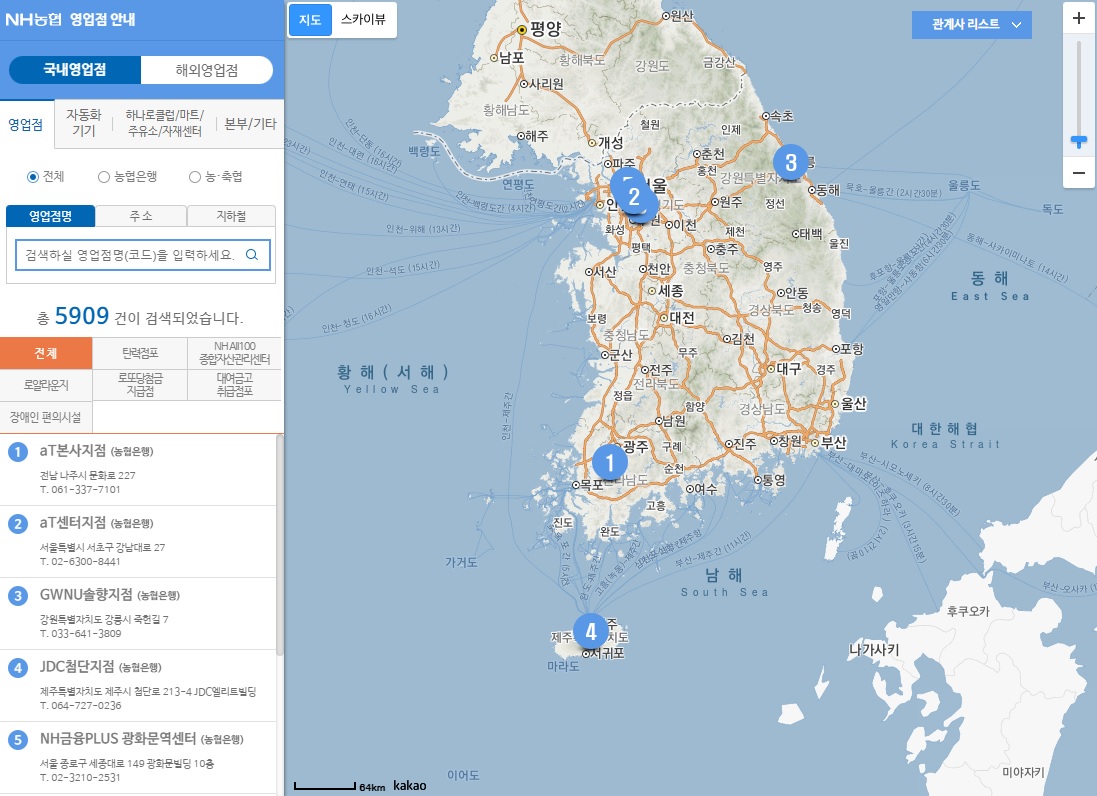Open the aT본사지점 branch entry
The width and height of the screenshot is (1097, 796).
[x=138, y=469]
